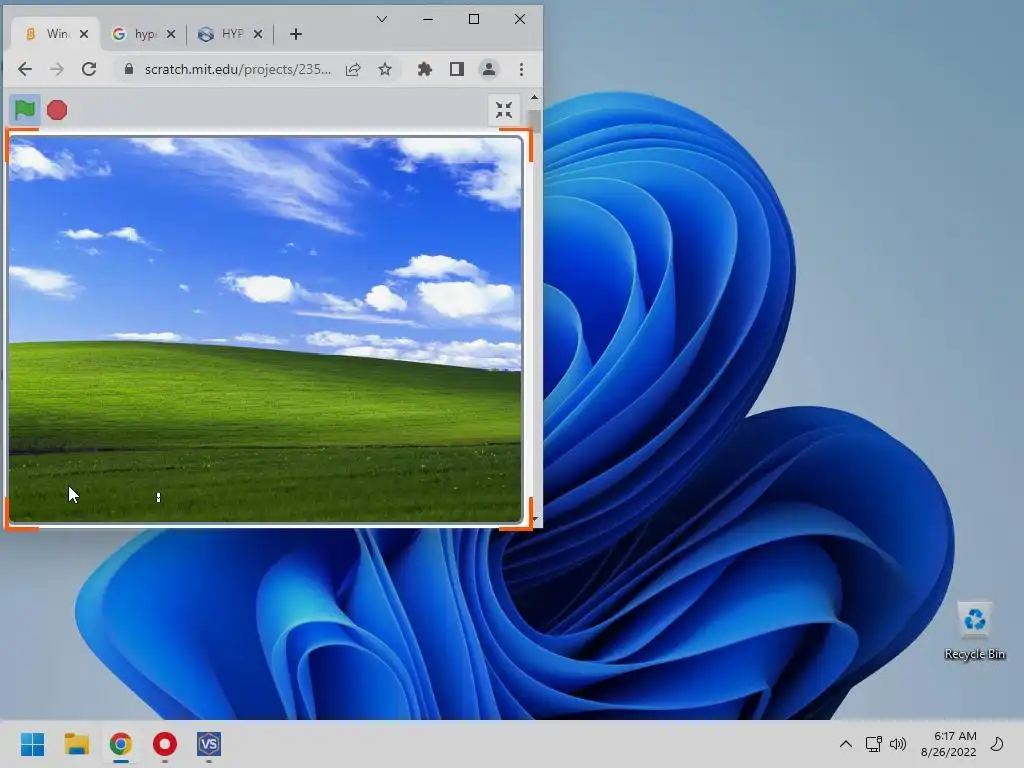Viewport: 1024px width, 768px height.
Task: Maximize the Chrome window
Action: pos(474,19)
